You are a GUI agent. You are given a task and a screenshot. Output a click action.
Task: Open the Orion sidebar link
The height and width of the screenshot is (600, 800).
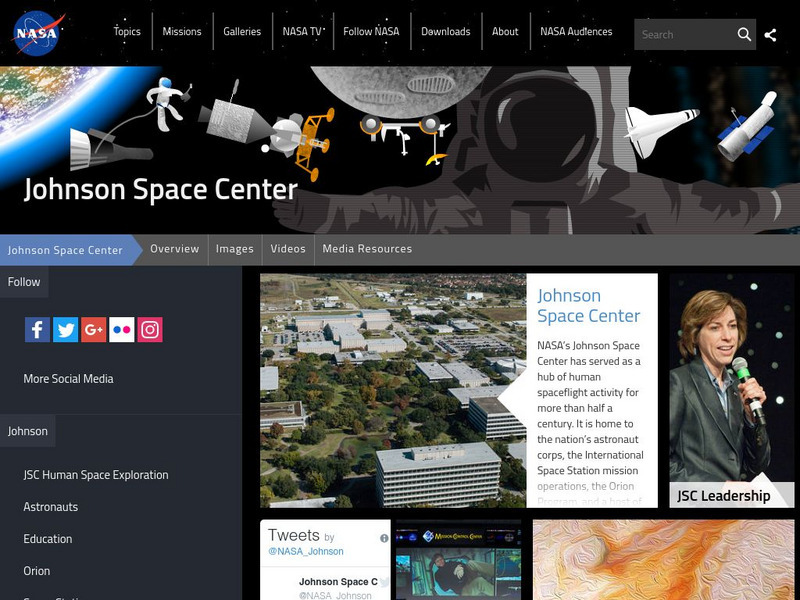[x=37, y=571]
